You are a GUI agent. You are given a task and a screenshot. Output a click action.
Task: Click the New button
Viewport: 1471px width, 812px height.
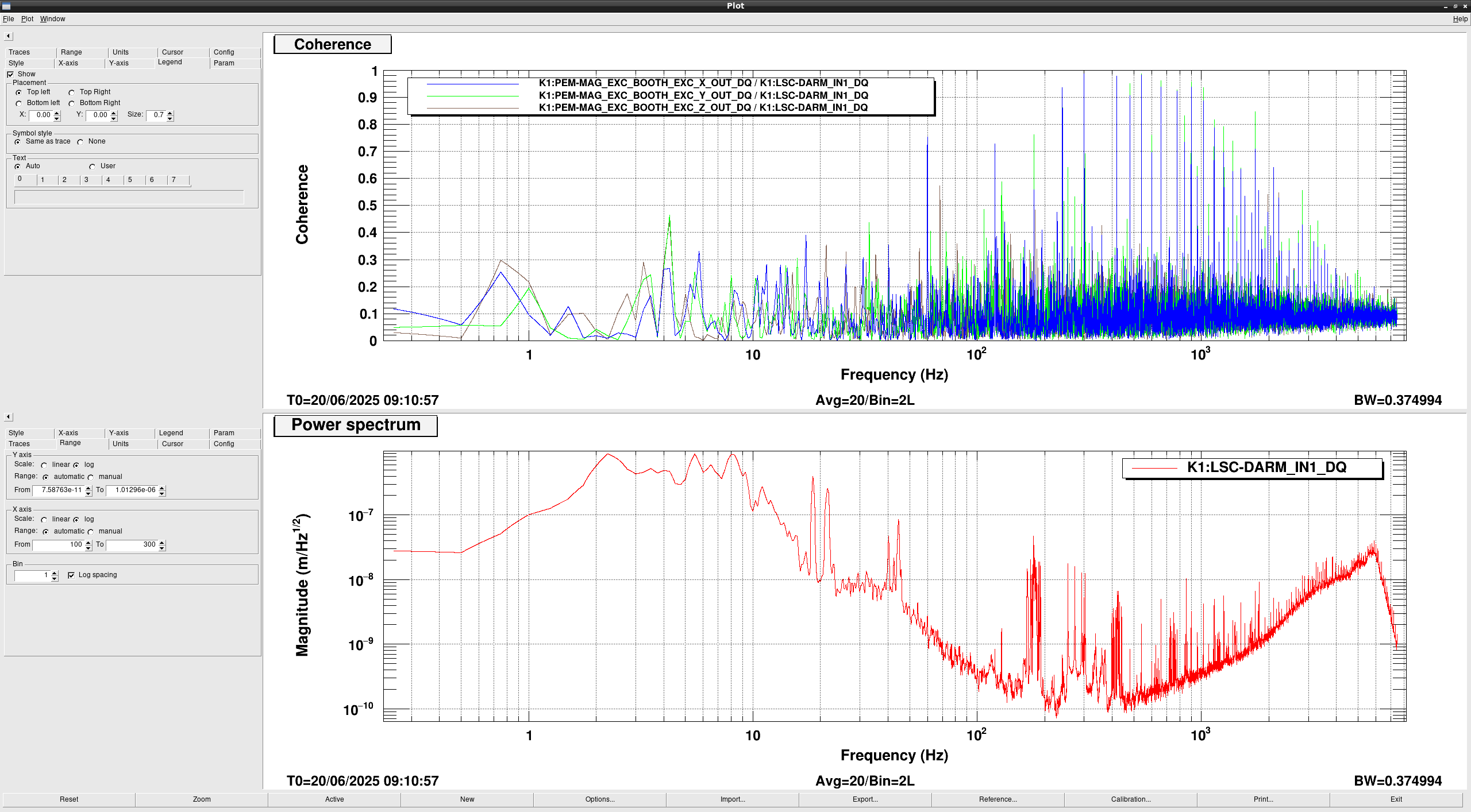(x=467, y=799)
